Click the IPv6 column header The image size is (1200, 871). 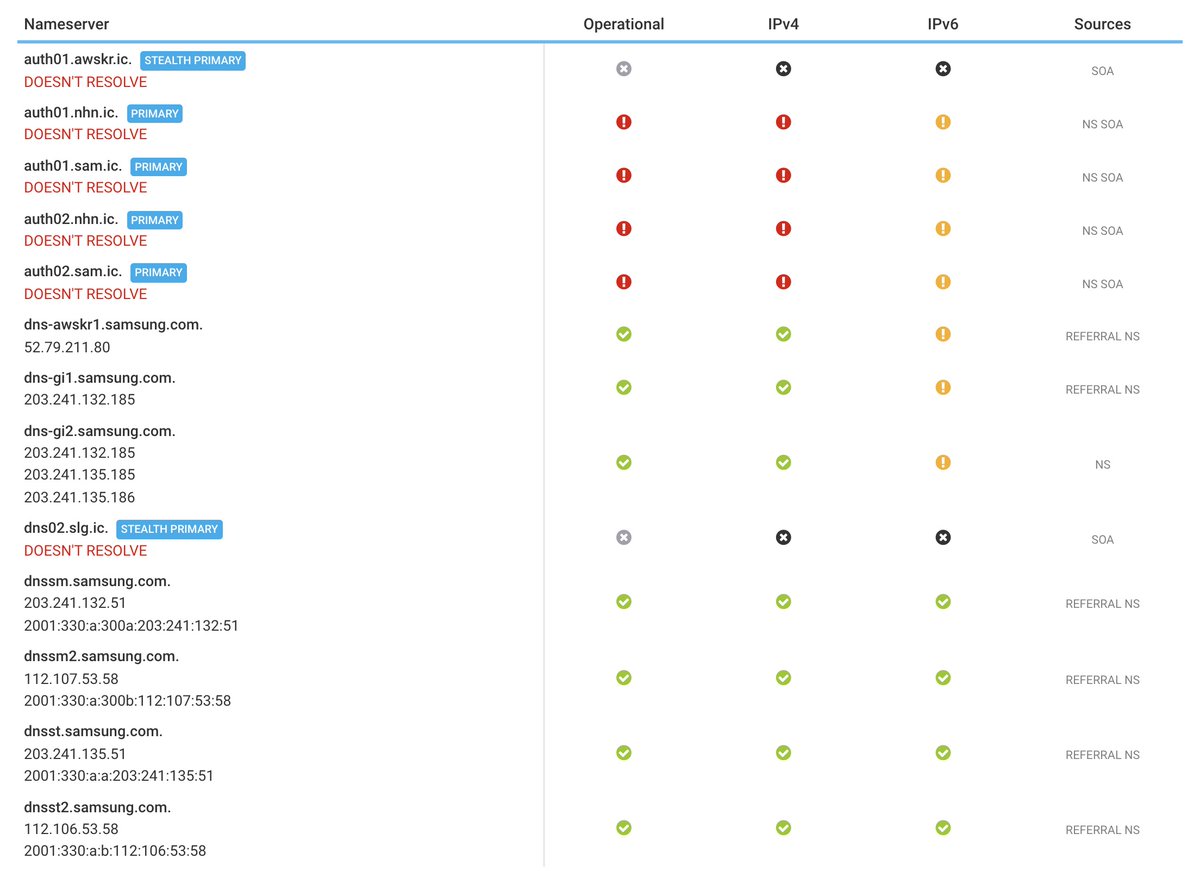point(943,24)
